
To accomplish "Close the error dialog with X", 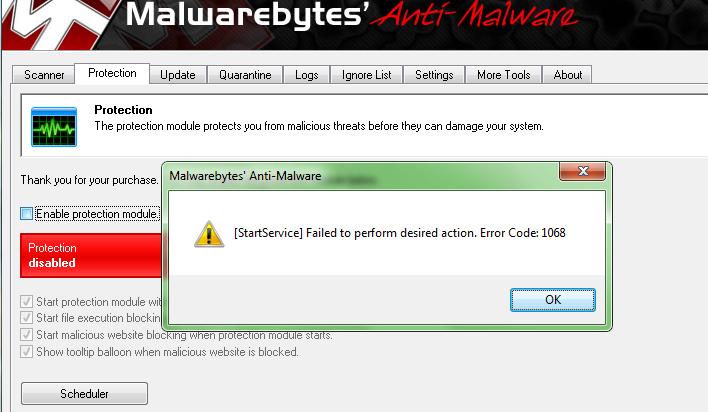I will 582,171.
